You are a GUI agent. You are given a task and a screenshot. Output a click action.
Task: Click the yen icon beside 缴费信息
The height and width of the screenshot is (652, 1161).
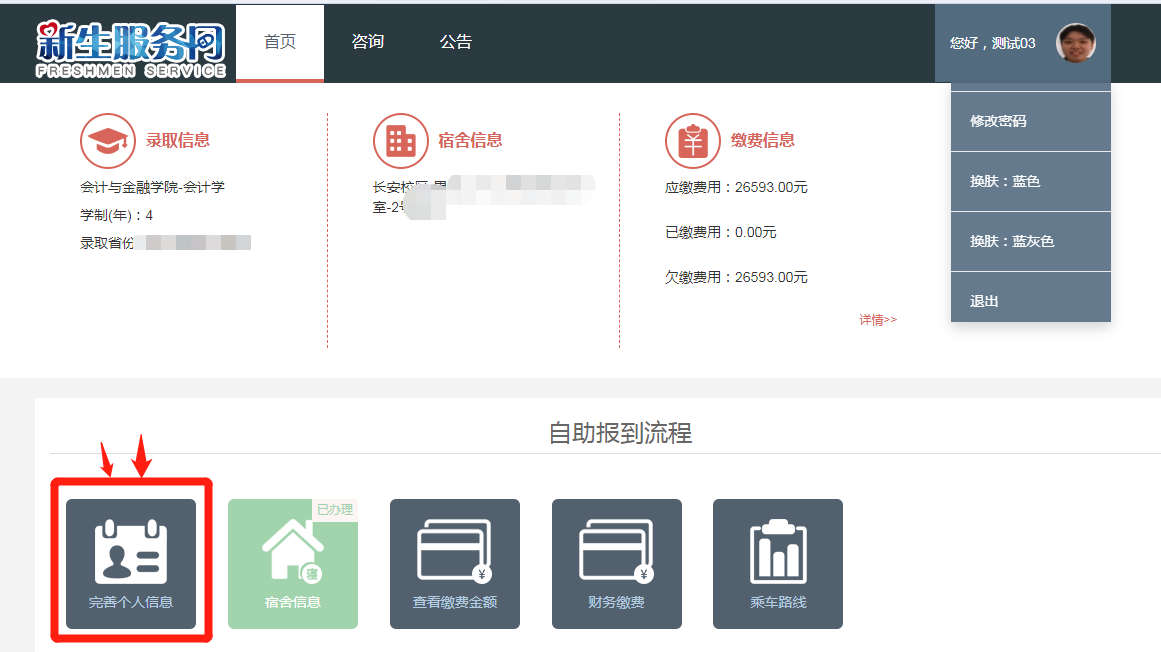[x=692, y=141]
